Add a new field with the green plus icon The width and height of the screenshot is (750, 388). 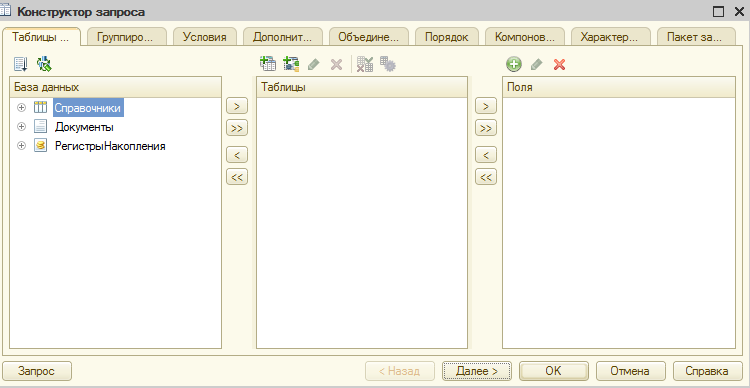514,64
